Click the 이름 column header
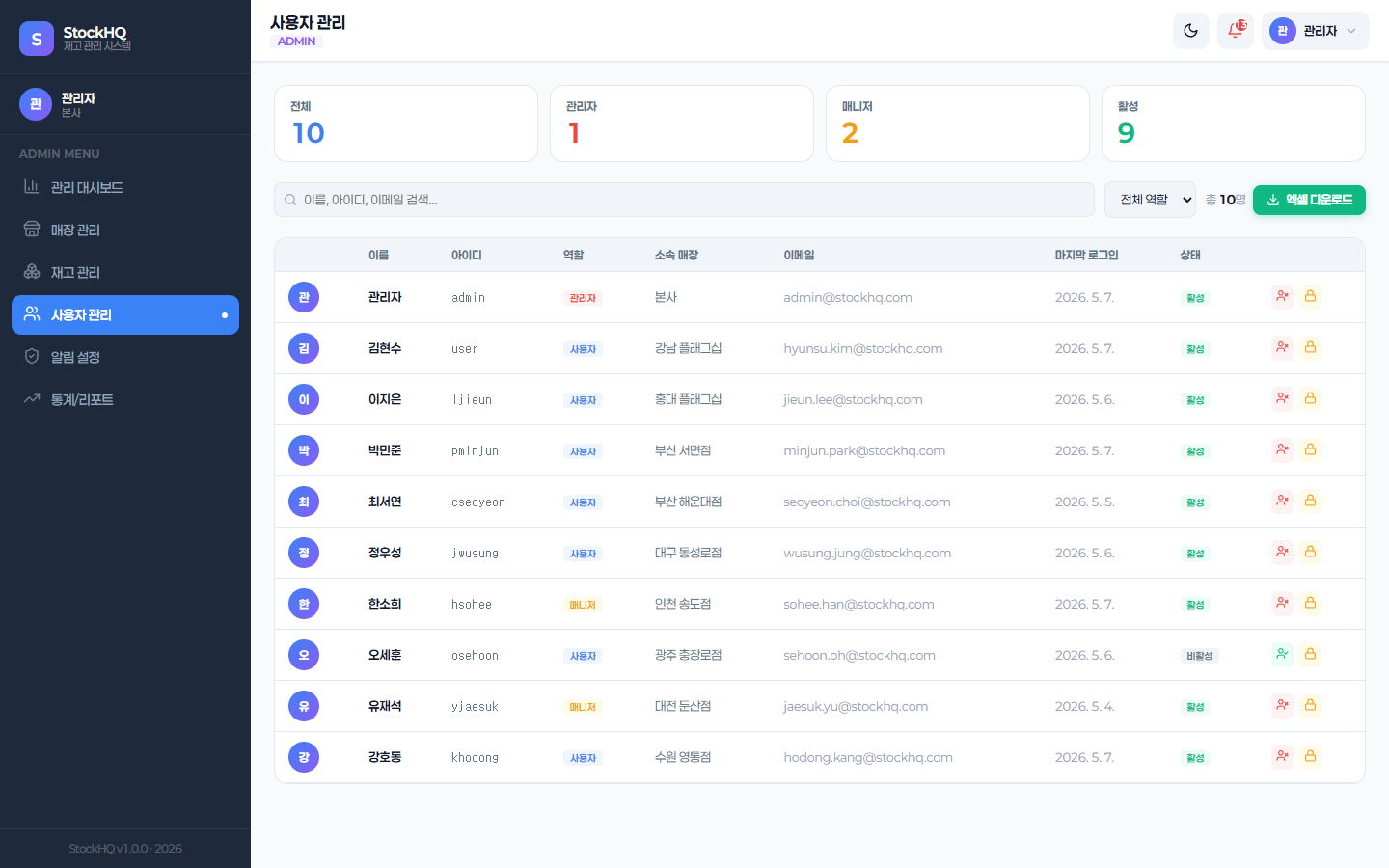The width and height of the screenshot is (1389, 868). click(x=378, y=255)
